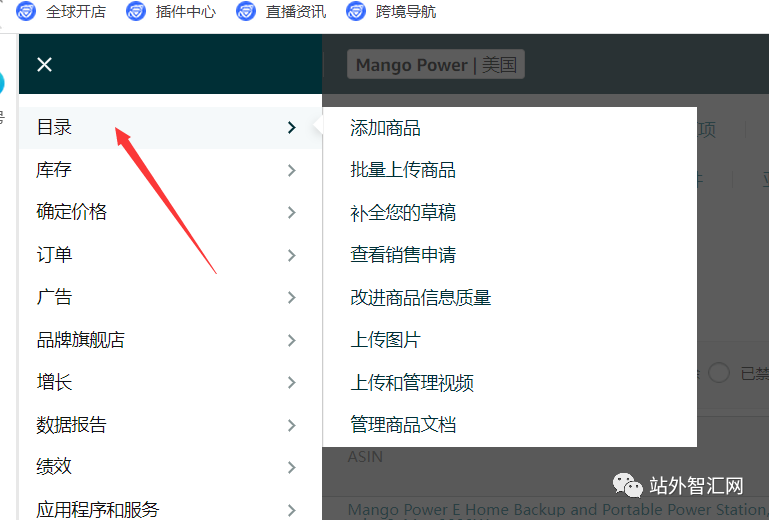The height and width of the screenshot is (520, 769).
Task: Expand the chevron next to 数据报告
Action: pyautogui.click(x=292, y=425)
